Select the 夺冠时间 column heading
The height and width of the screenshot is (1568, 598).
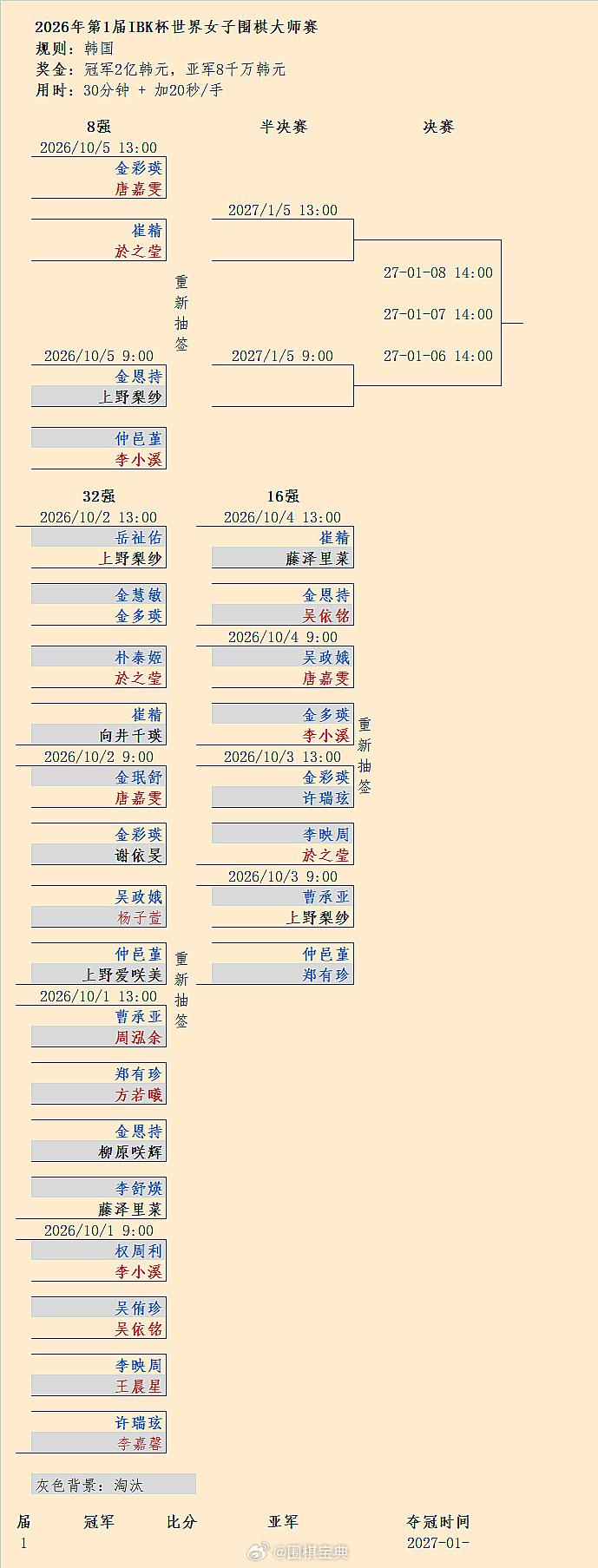pyautogui.click(x=438, y=1522)
